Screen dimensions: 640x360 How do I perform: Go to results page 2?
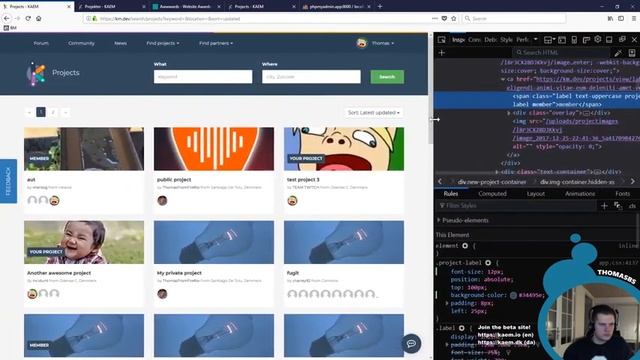click(53, 112)
